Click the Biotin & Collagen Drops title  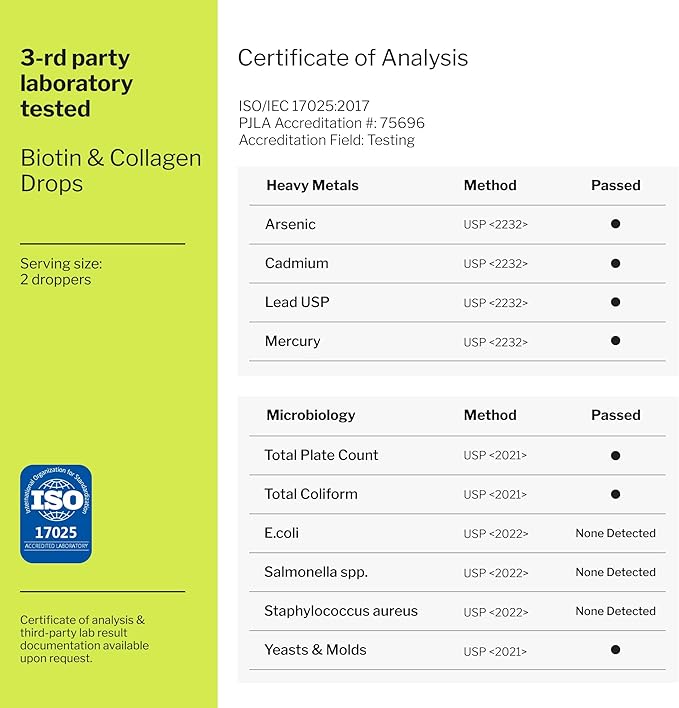[x=110, y=171]
